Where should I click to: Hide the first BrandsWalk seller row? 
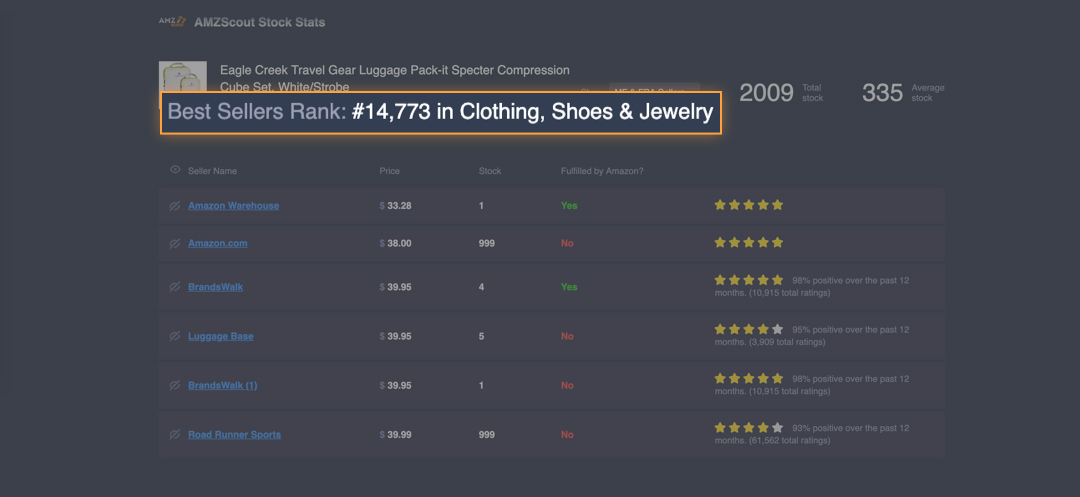click(x=175, y=287)
